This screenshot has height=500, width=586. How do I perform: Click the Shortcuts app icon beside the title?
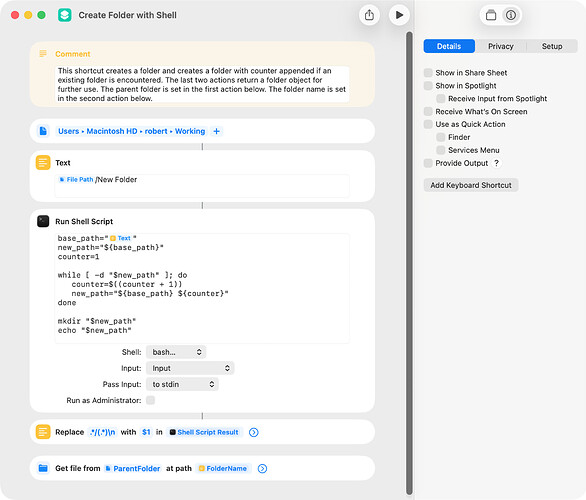point(65,15)
